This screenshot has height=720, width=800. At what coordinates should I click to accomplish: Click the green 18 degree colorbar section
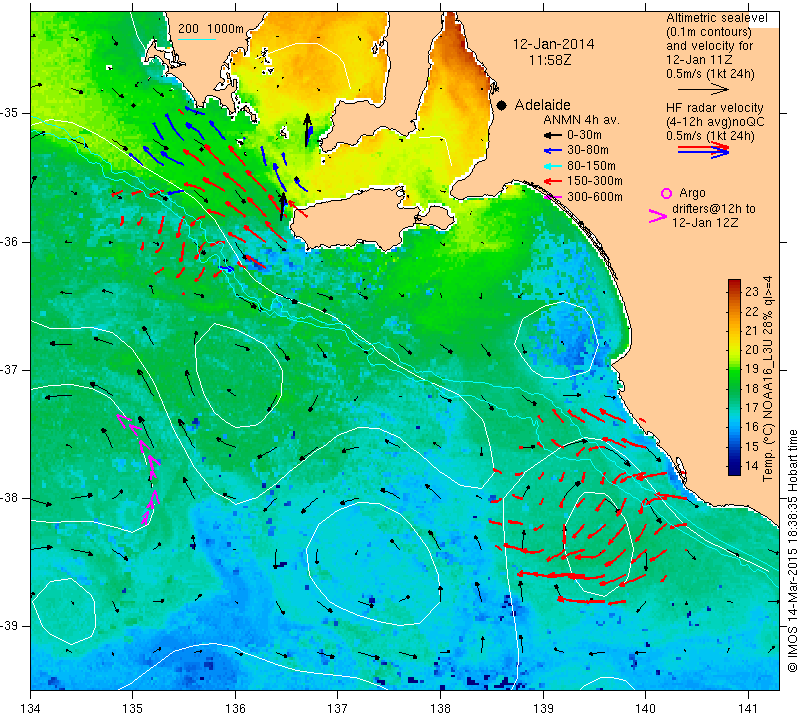click(734, 388)
